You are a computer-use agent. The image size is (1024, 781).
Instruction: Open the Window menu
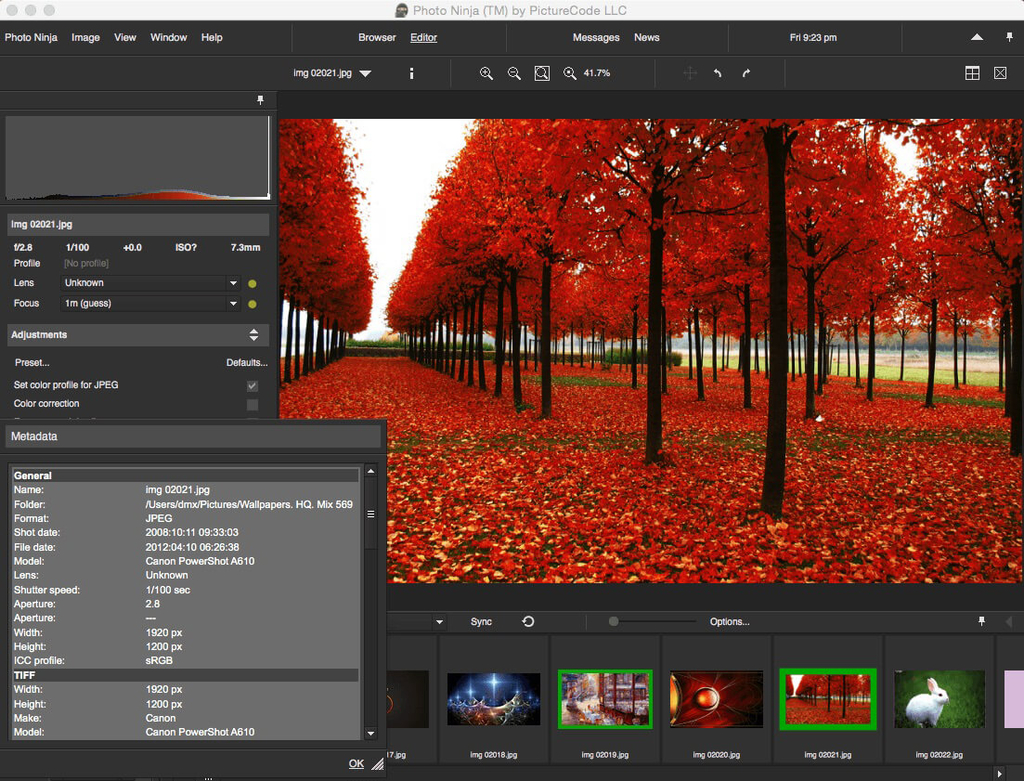pos(168,38)
